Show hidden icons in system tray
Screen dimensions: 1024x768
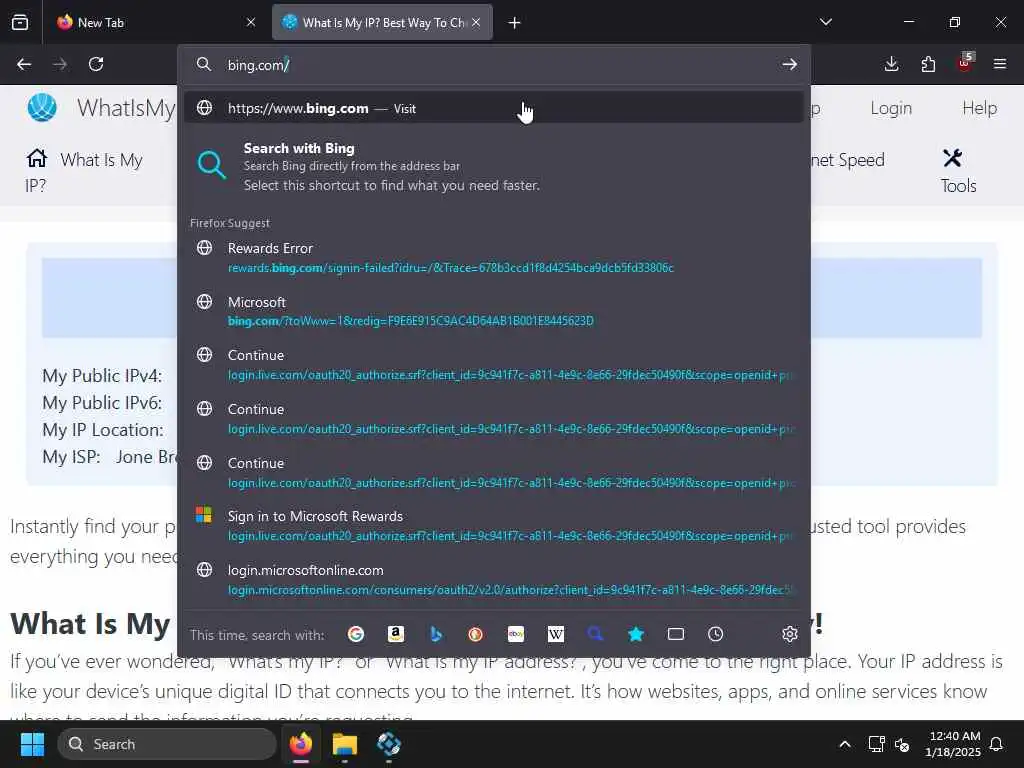845,744
